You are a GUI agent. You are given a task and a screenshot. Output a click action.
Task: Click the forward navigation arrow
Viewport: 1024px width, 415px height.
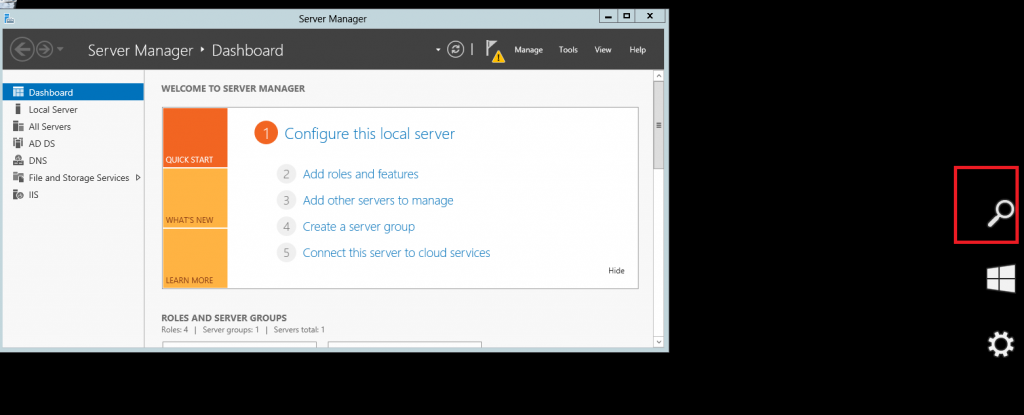[x=44, y=50]
